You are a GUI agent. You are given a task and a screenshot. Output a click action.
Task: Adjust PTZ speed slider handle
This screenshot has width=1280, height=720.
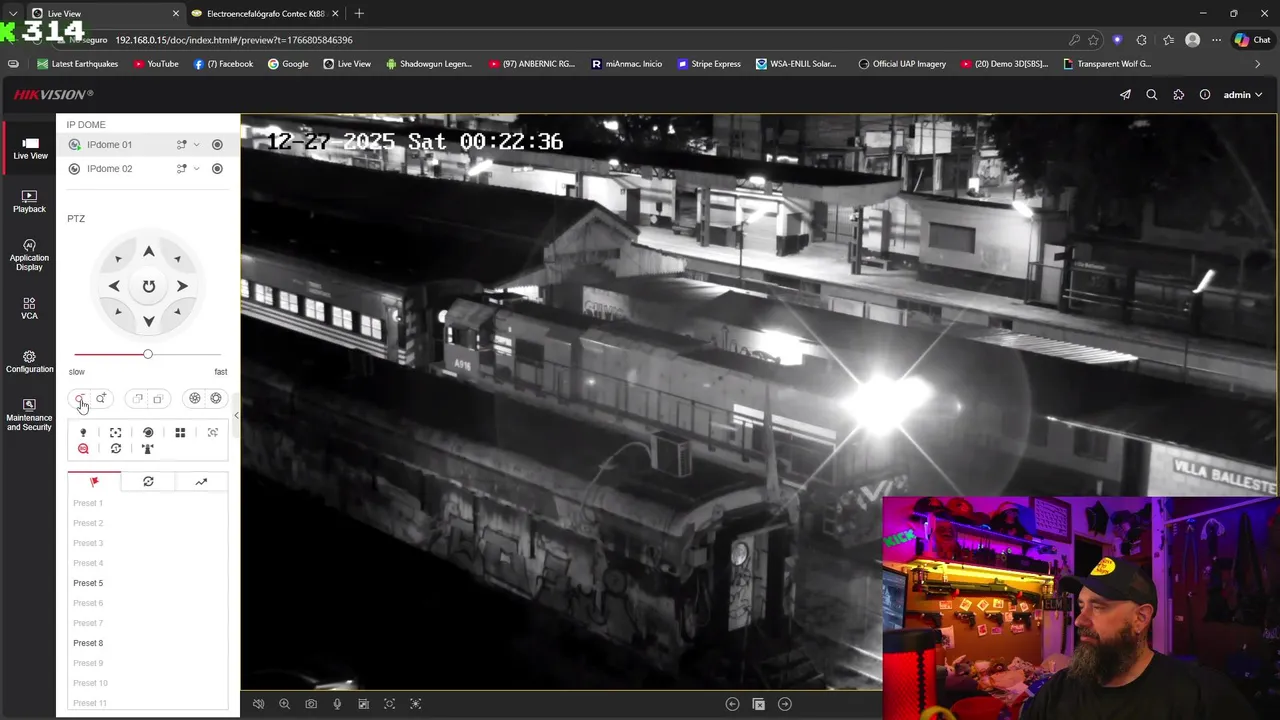pyautogui.click(x=148, y=354)
